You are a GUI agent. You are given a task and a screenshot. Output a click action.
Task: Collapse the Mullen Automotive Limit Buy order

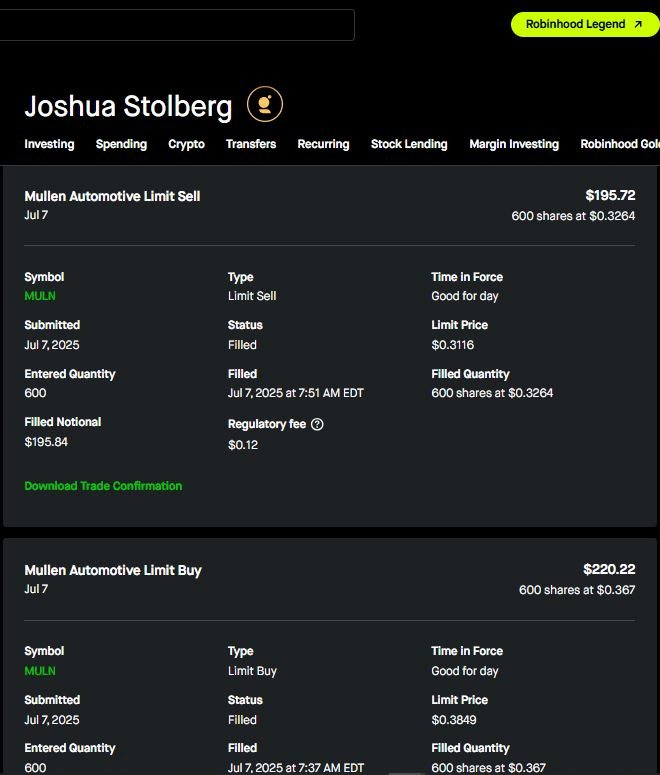113,571
